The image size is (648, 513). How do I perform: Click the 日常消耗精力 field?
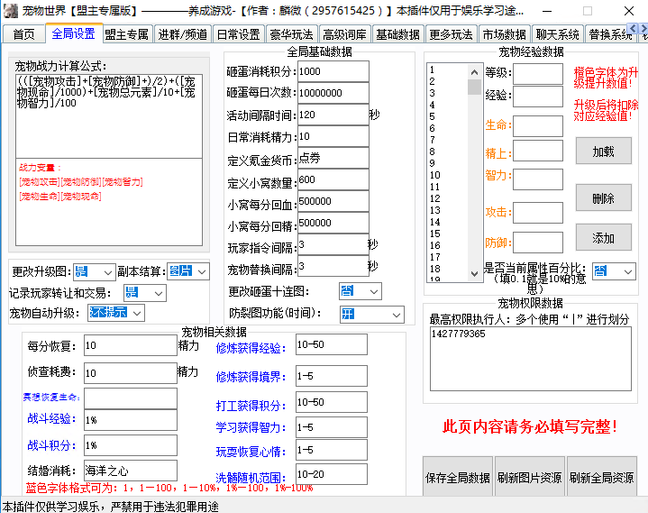click(333, 136)
